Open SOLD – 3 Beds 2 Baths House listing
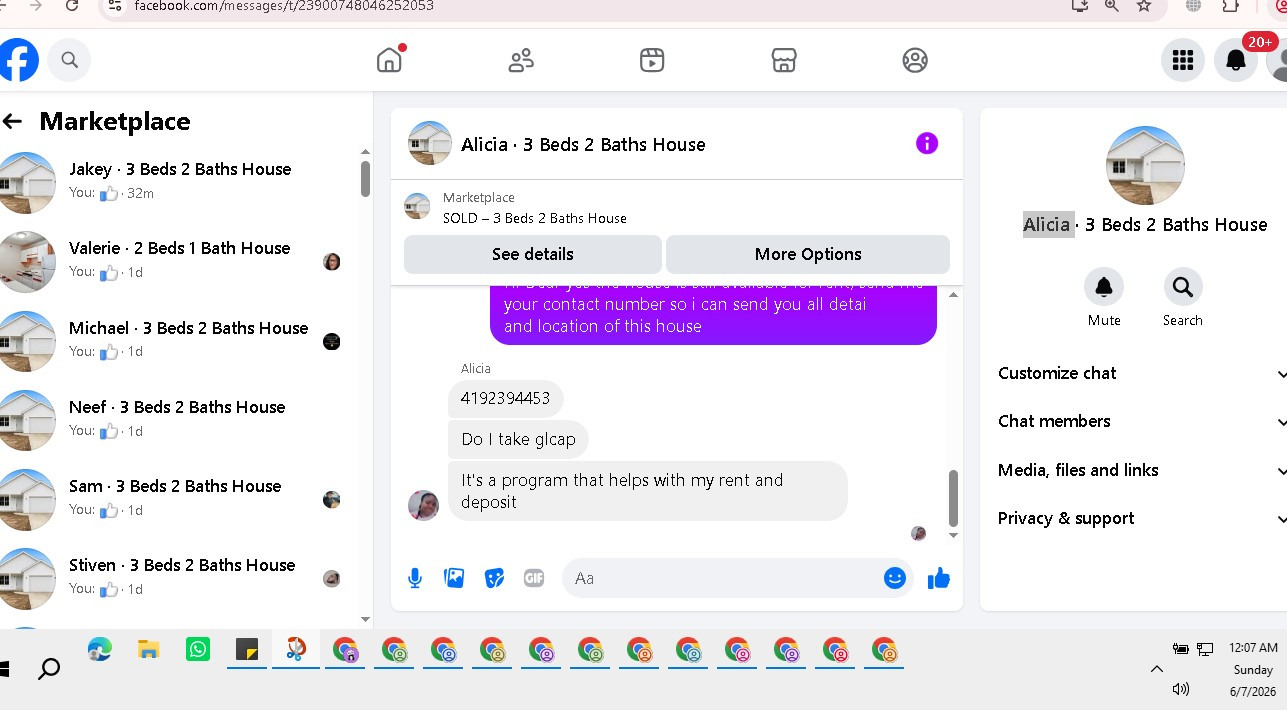 point(535,218)
